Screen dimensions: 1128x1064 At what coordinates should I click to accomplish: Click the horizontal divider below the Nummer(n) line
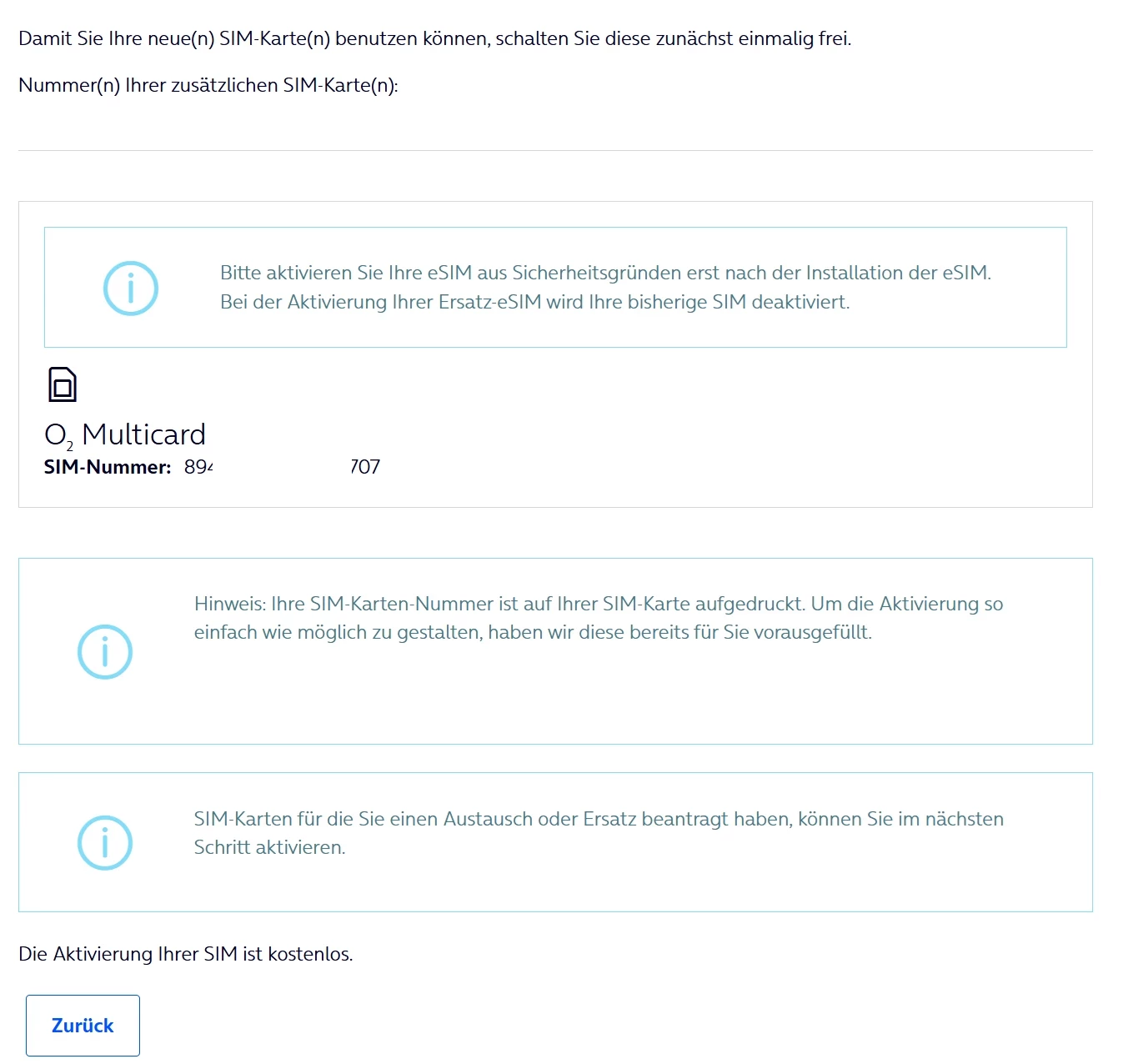[555, 151]
